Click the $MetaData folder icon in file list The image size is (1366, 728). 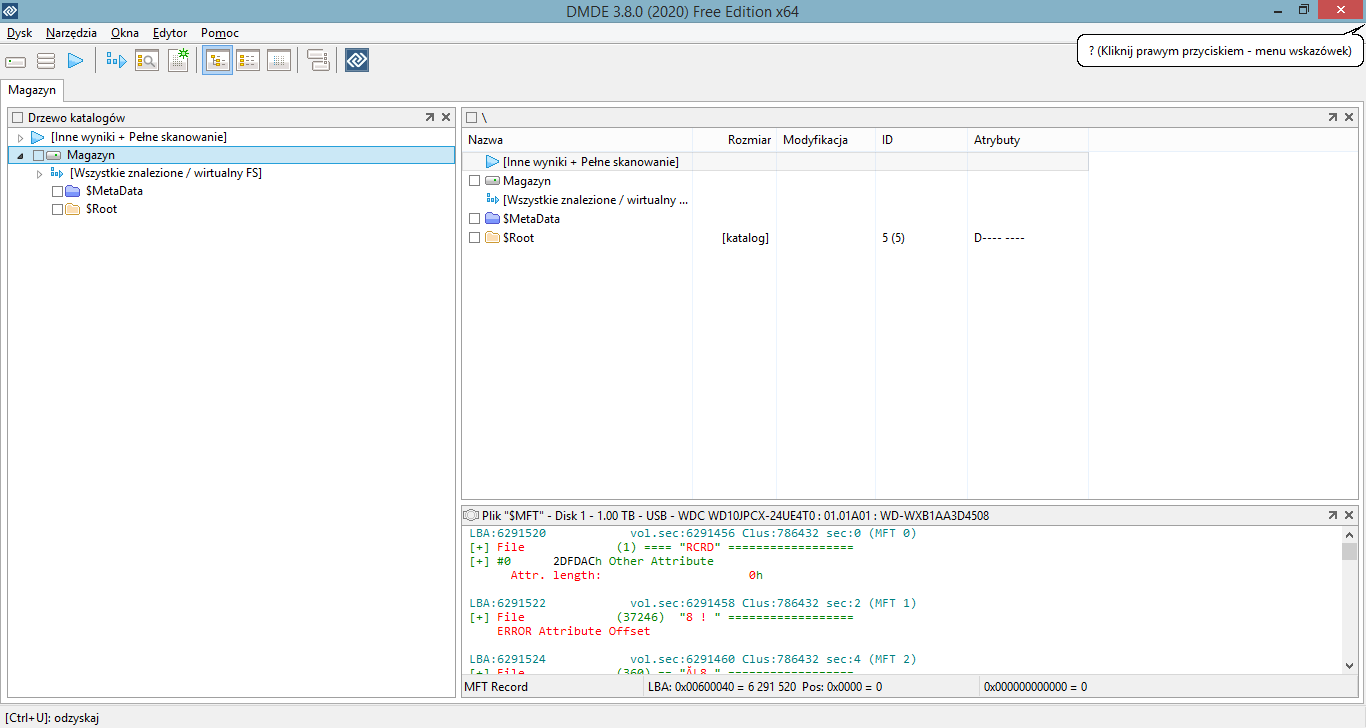tap(492, 218)
